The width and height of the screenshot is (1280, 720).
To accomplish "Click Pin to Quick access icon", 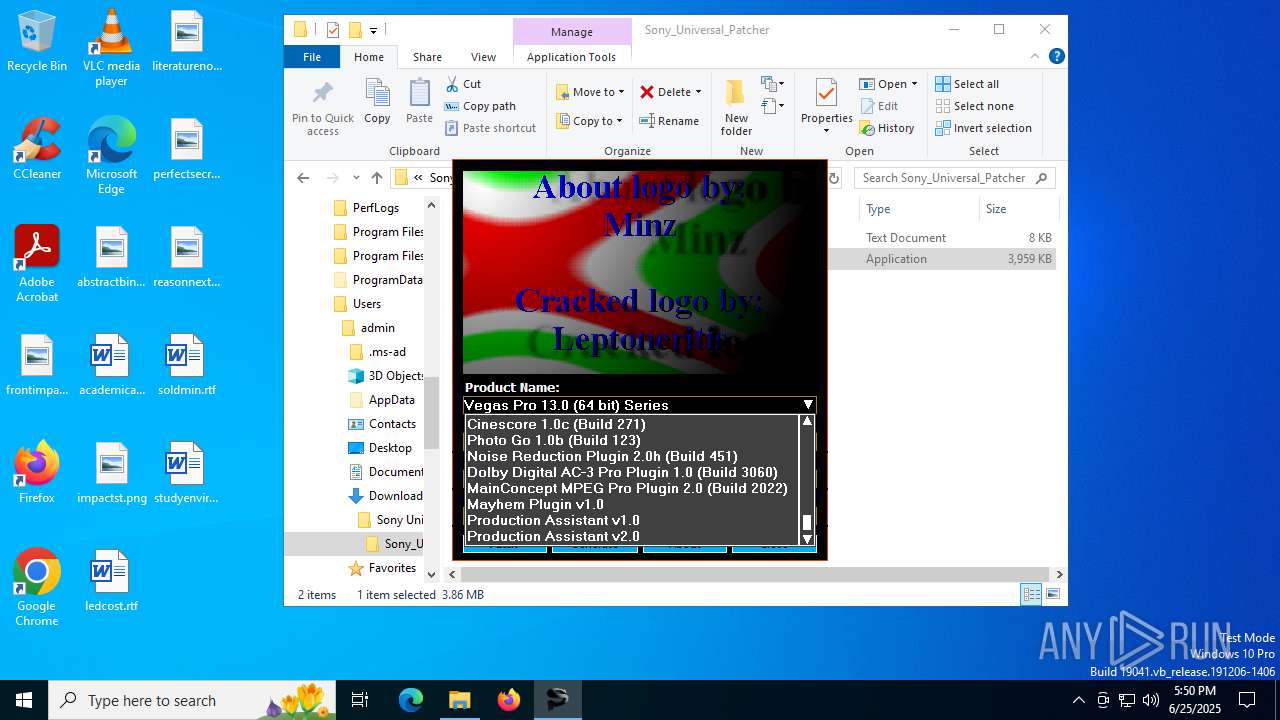I will click(322, 108).
